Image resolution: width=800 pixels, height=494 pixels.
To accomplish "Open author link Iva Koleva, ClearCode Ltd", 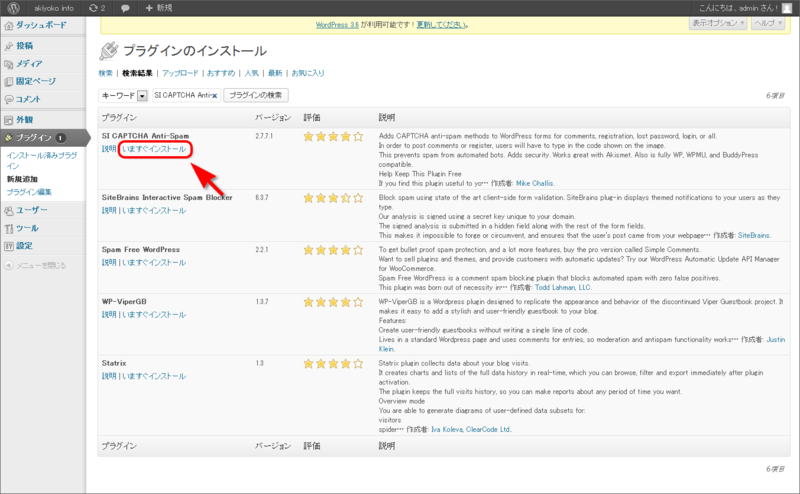I will (x=471, y=429).
